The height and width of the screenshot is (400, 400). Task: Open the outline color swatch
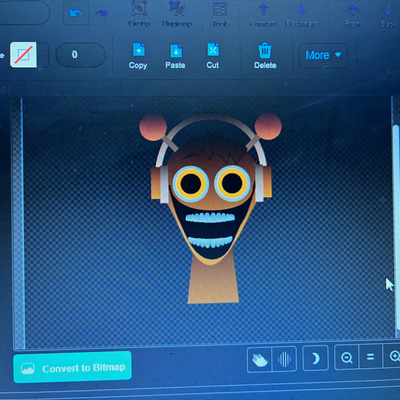[x=23, y=55]
